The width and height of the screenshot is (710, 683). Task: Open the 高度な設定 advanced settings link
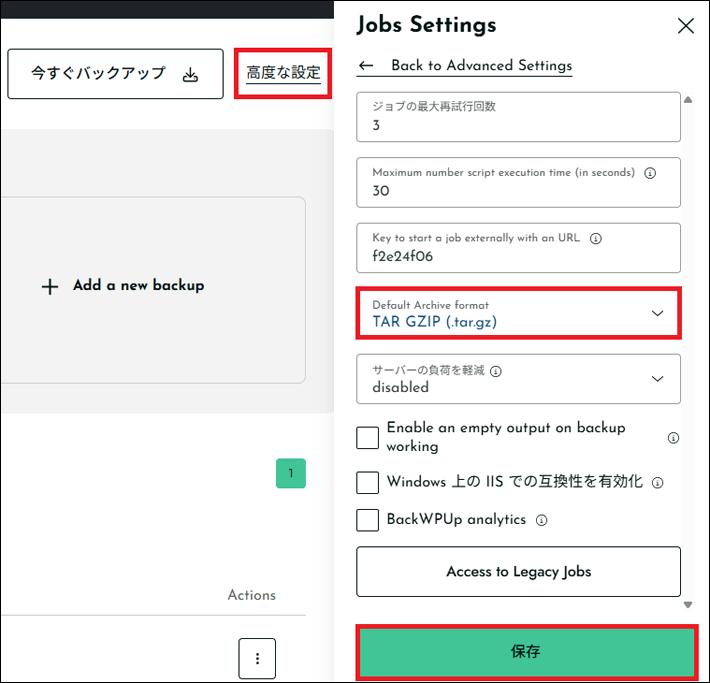[x=284, y=73]
